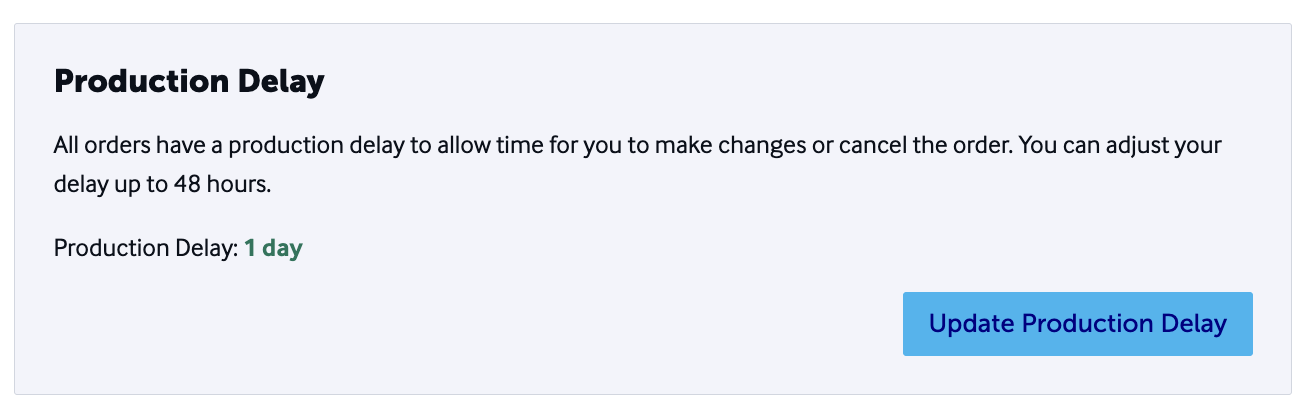1312x414 pixels.
Task: Click the phrase 'cancel the order'
Action: 942,146
